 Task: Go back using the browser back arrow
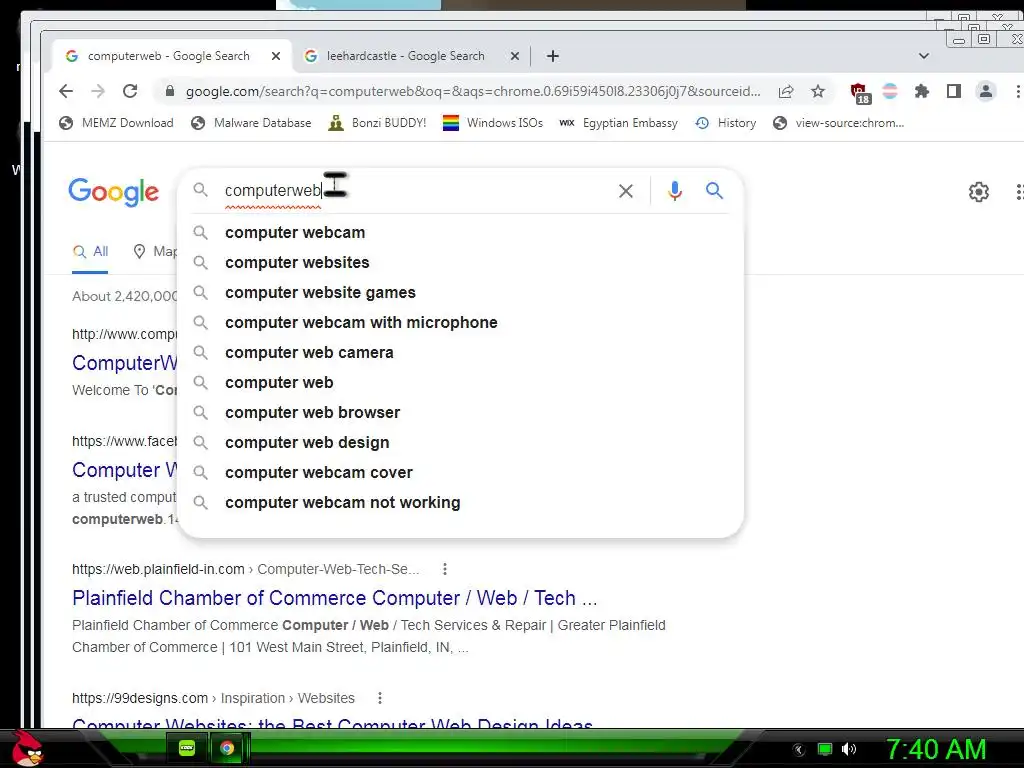(66, 91)
